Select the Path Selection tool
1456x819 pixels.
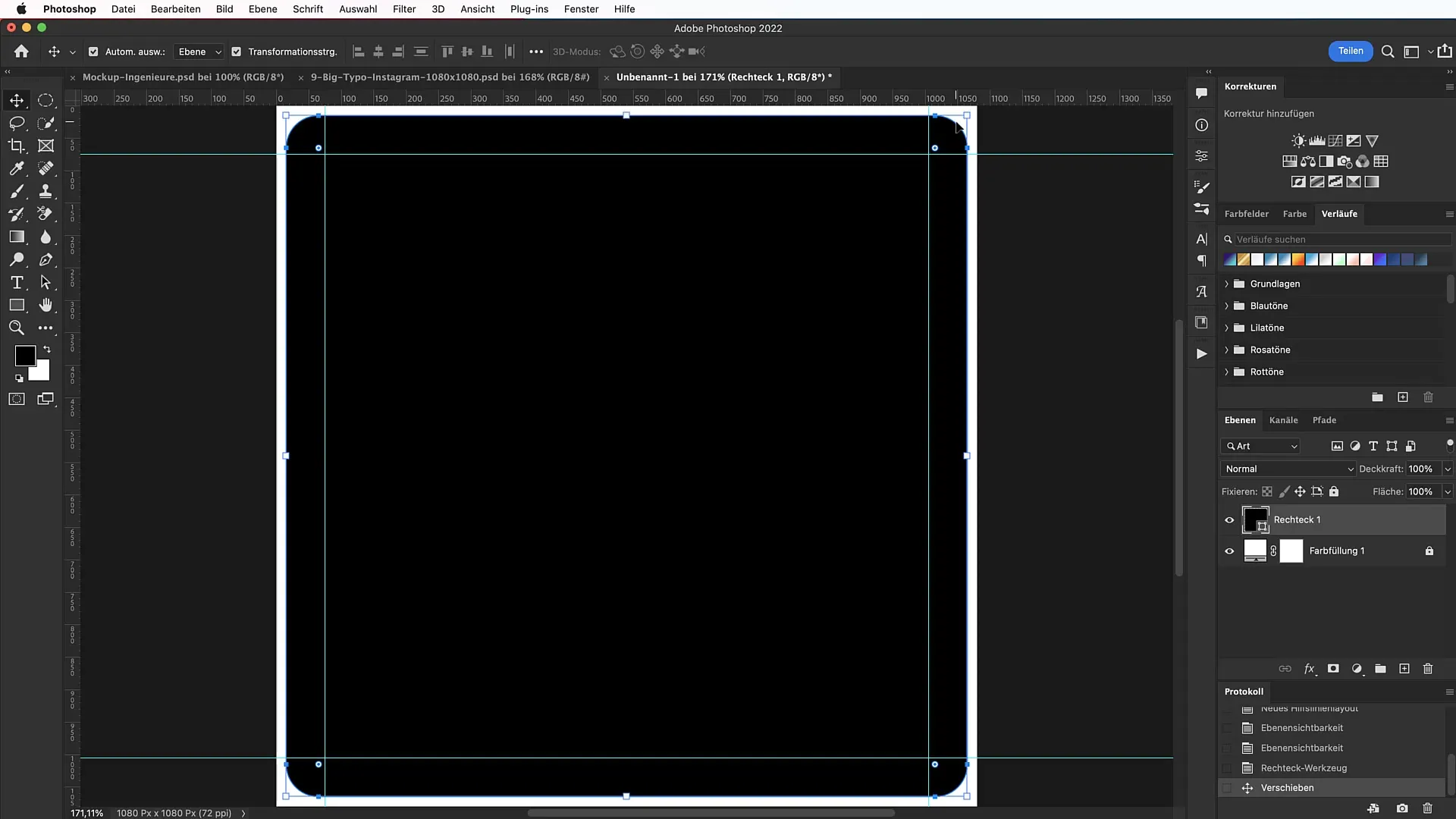pos(45,282)
